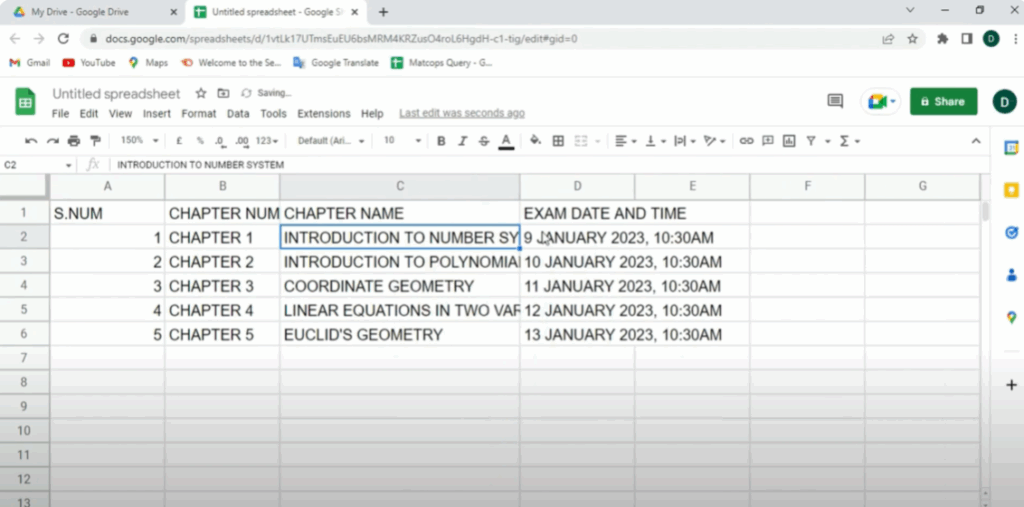Click the 'Last edit was seconds ago' link

click(461, 114)
